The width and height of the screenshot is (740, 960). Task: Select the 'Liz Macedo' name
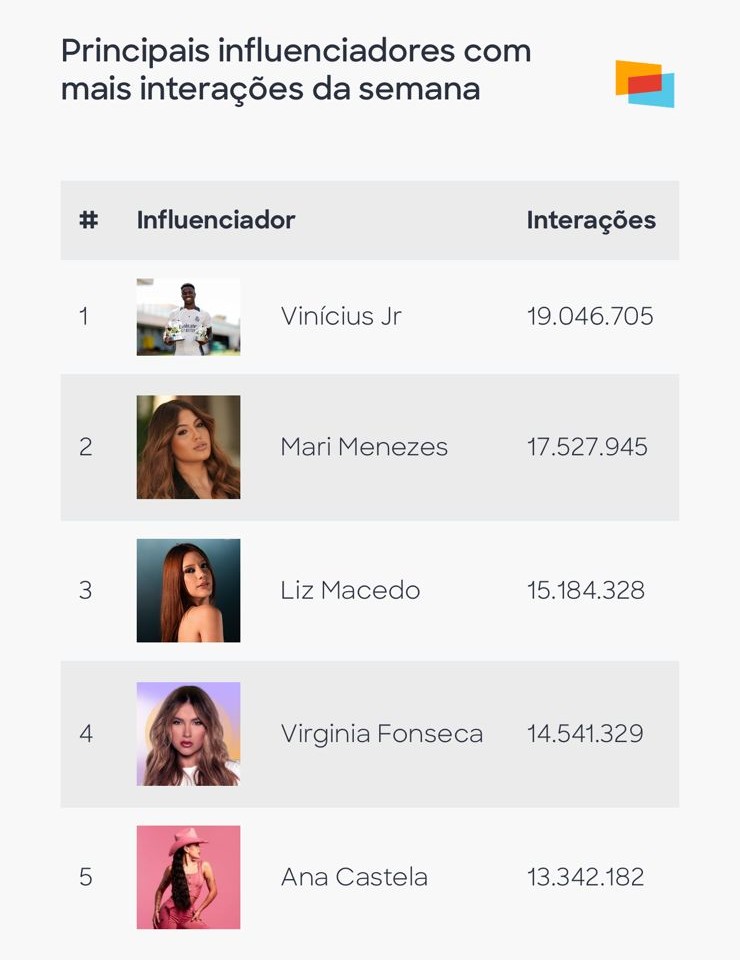(350, 590)
